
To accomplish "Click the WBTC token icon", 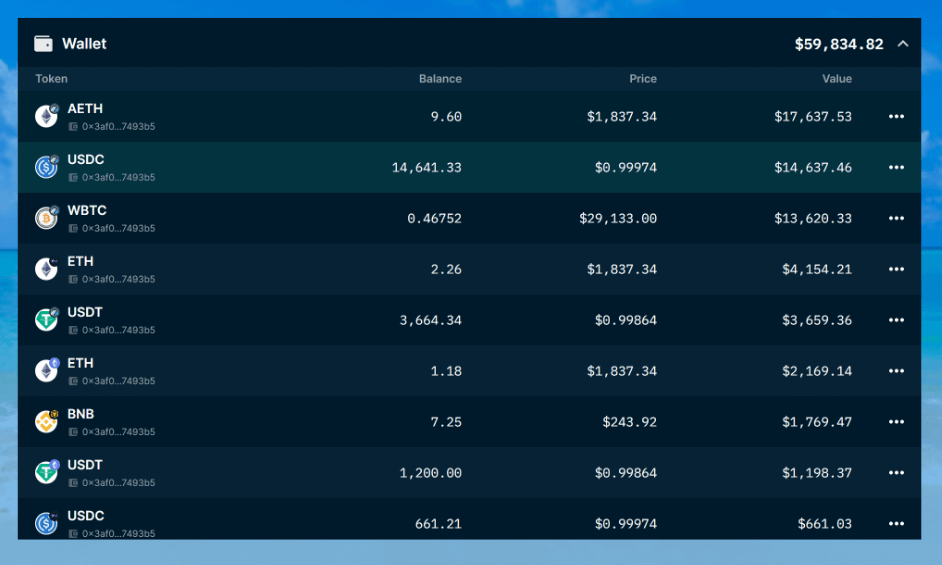I will (x=46, y=218).
